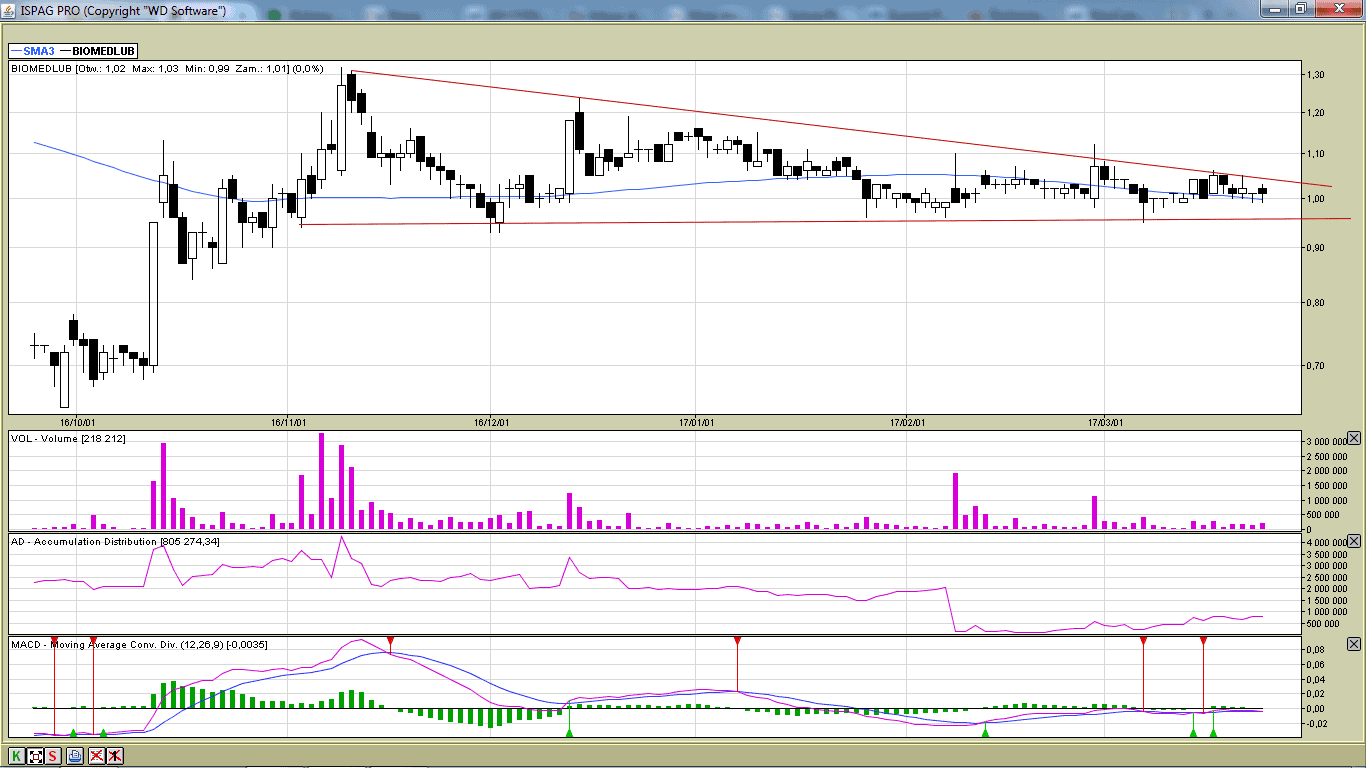
Task: Click the 16/11/01 date axis marker
Action: 288,422
